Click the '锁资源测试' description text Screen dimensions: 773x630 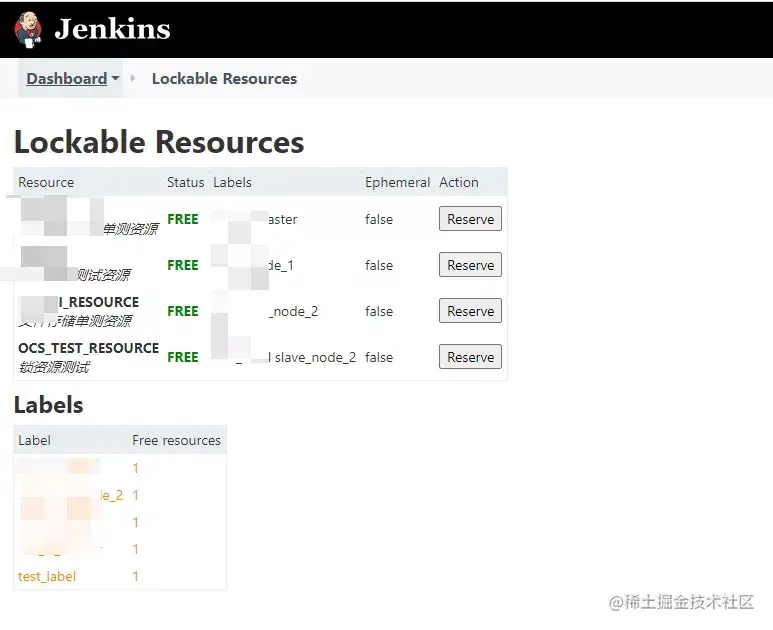54,367
